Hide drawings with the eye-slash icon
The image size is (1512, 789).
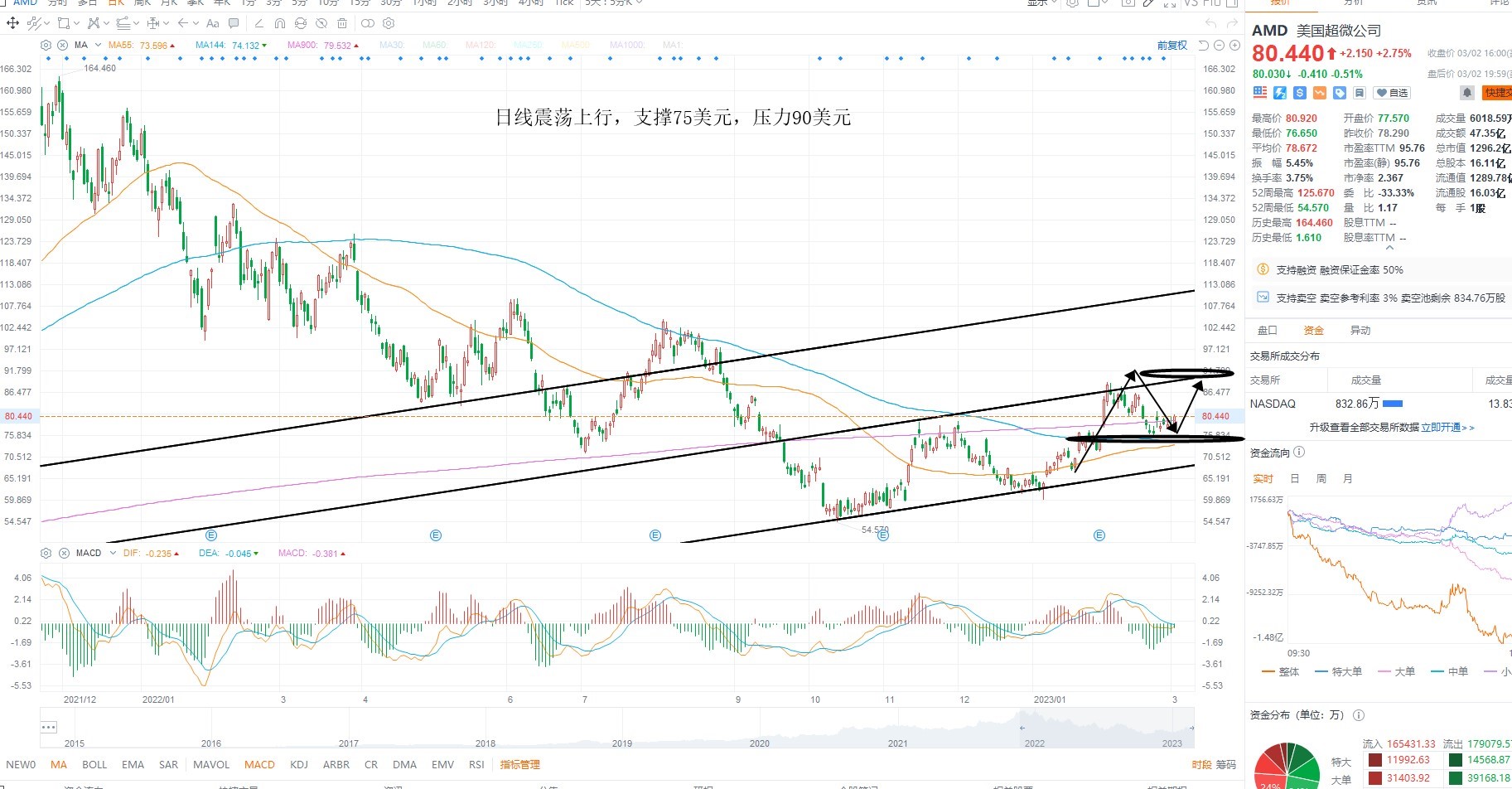(x=321, y=23)
